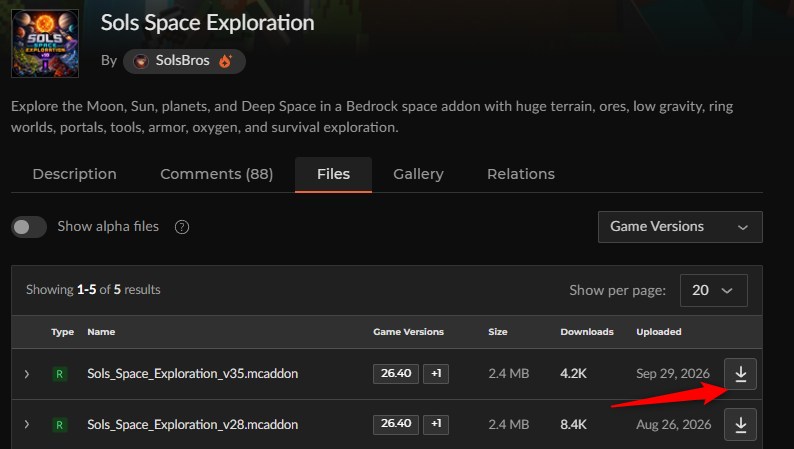
Task: Click the Game Versions column header
Action: (409, 332)
